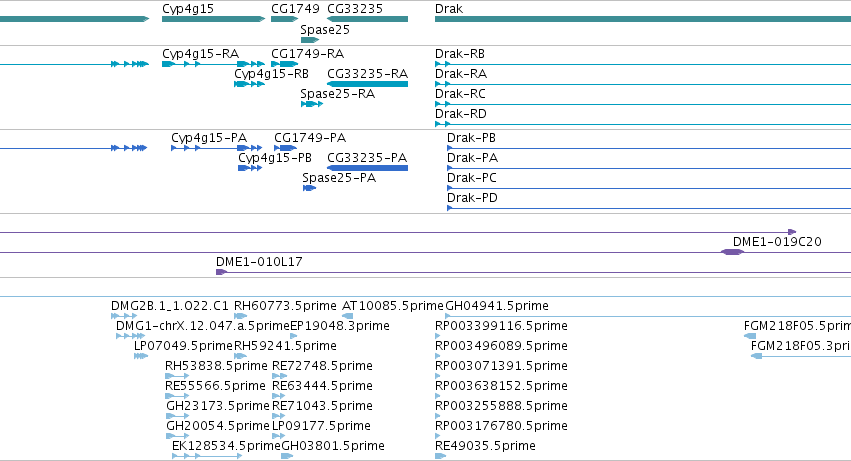Select EST RP003071391.5prime
Image resolution: width=851 pixels, height=461 pixels.
pyautogui.click(x=437, y=376)
